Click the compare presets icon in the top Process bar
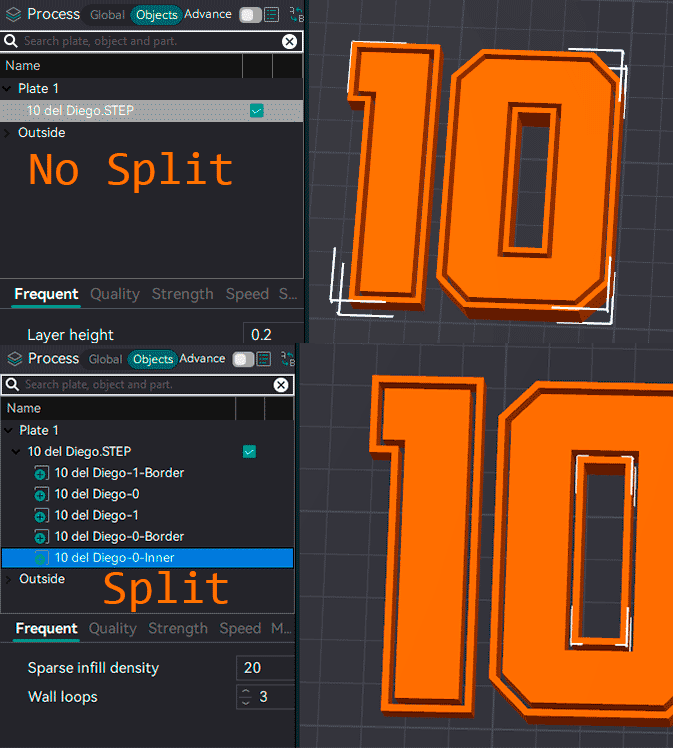 click(296, 15)
